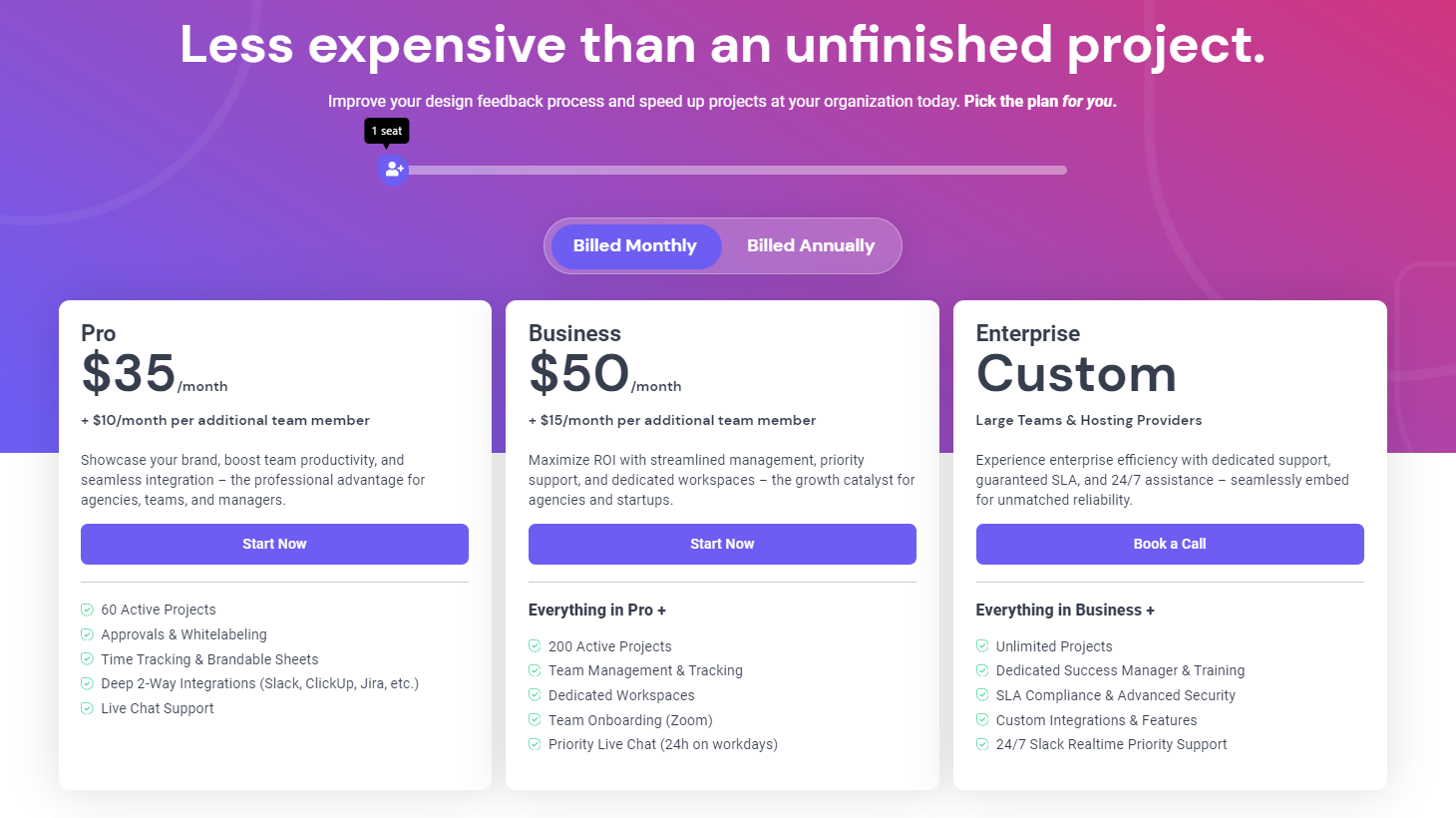Click the checkmark beside 200 Active Projects
Screen dimensions: 1456x818
(534, 646)
